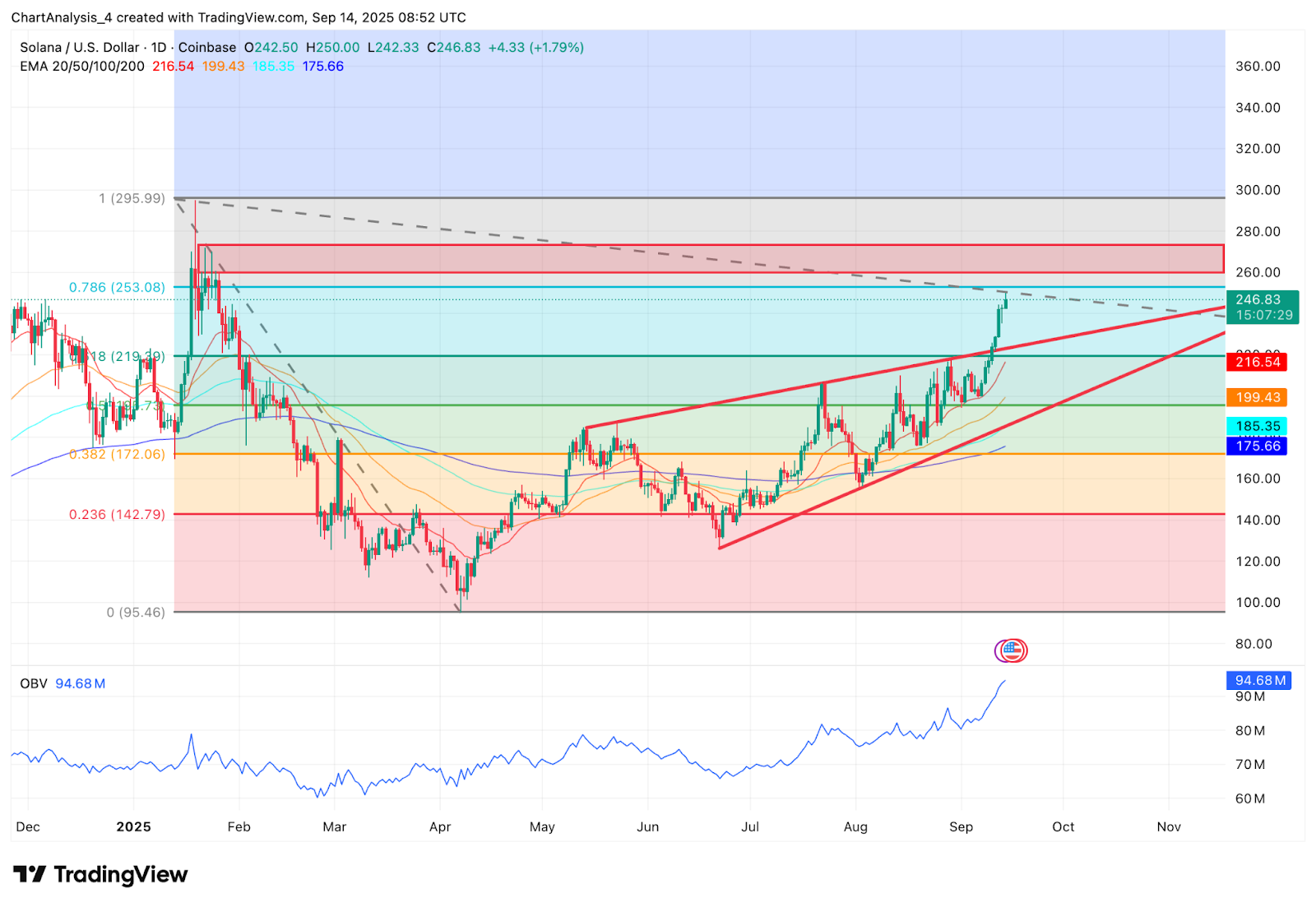This screenshot has width=1316, height=907.
Task: Click the Mar label on the time axis
Action: click(335, 827)
